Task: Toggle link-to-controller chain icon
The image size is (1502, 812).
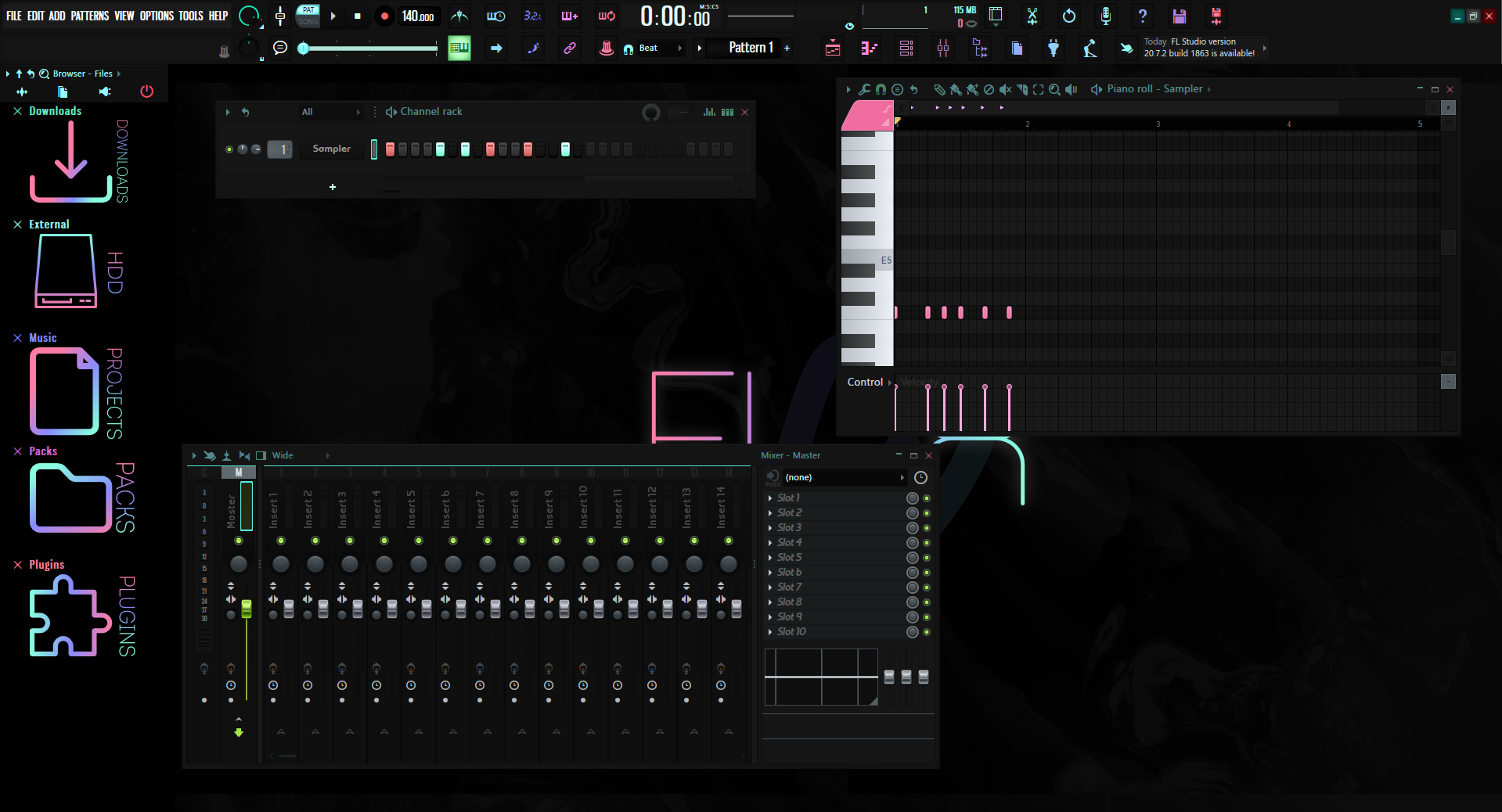Action: [570, 49]
